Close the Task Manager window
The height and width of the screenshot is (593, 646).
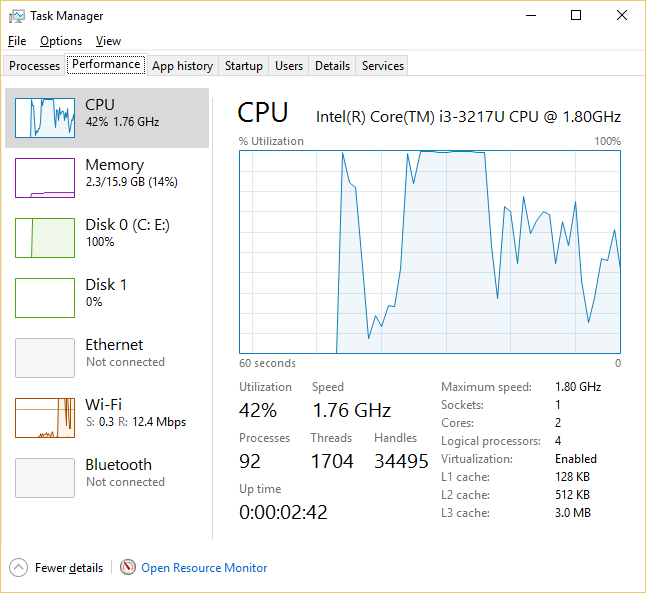coord(622,16)
